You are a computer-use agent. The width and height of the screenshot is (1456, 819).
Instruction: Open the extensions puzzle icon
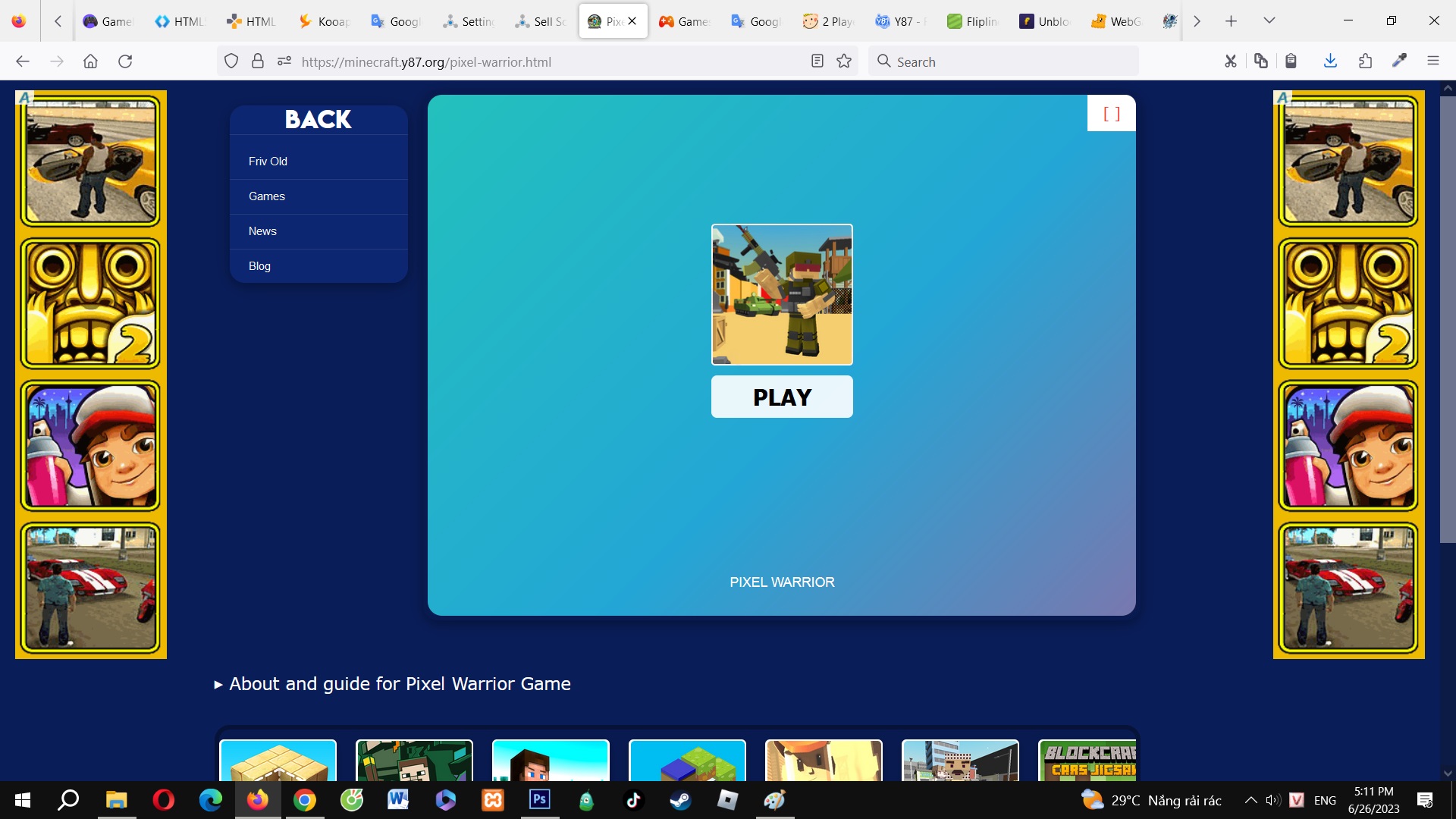(x=1365, y=61)
